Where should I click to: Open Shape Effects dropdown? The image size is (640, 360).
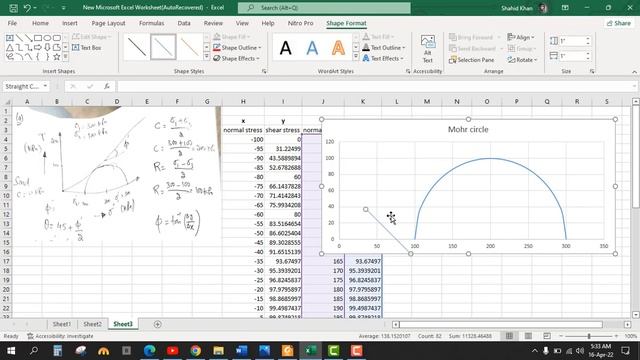tap(236, 58)
